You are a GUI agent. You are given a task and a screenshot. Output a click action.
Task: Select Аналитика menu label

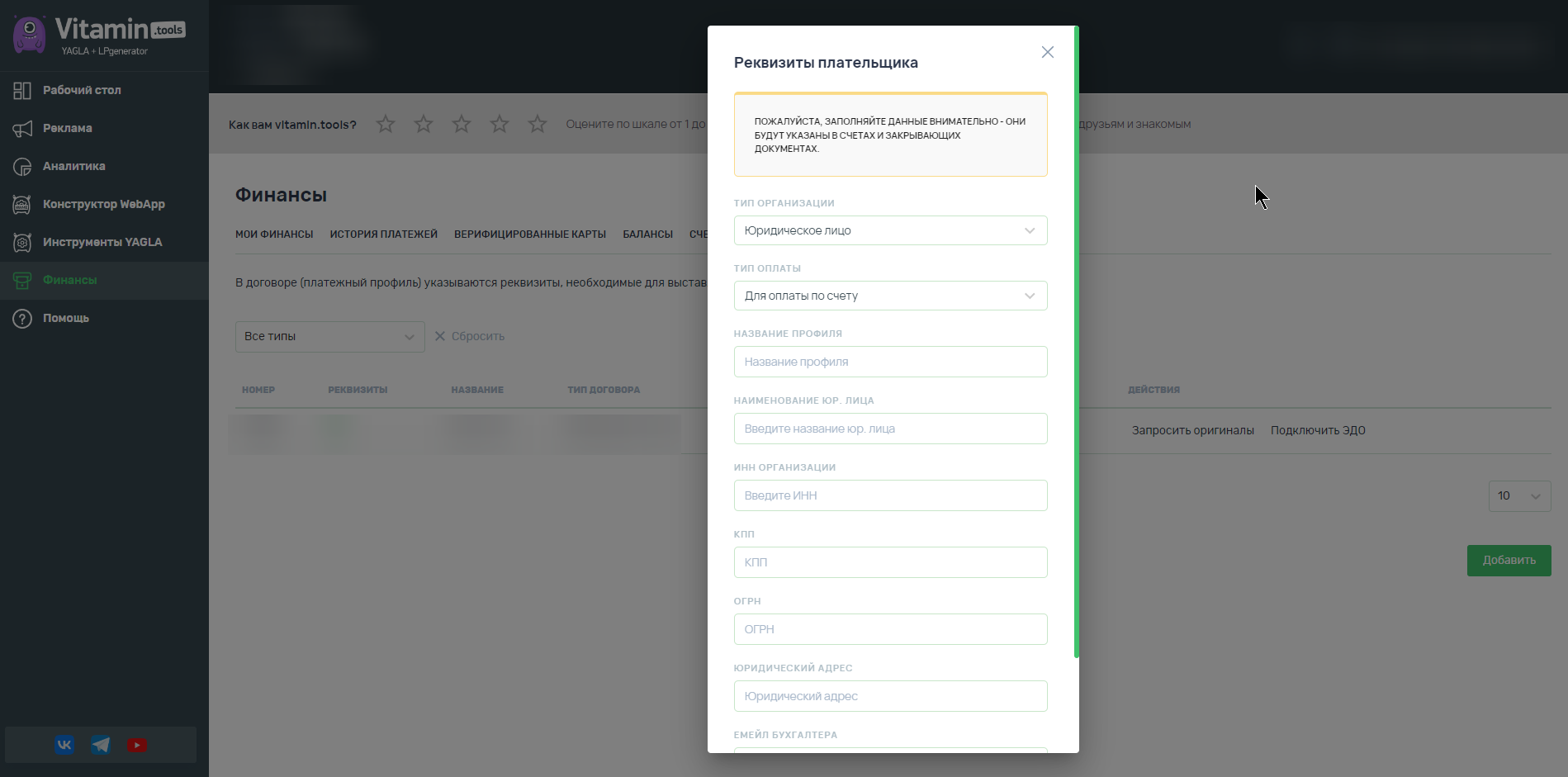[x=74, y=166]
